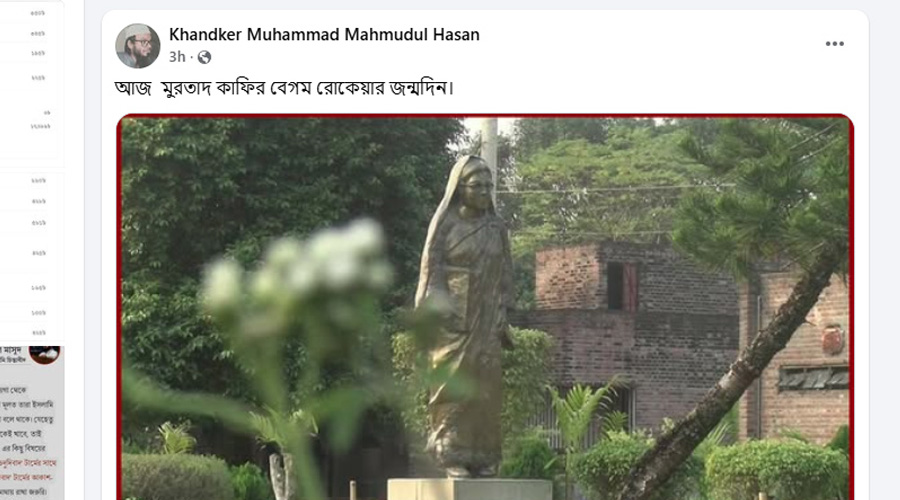Open the three-dot post options menu
Viewport: 900px width, 500px height.
pos(834,44)
